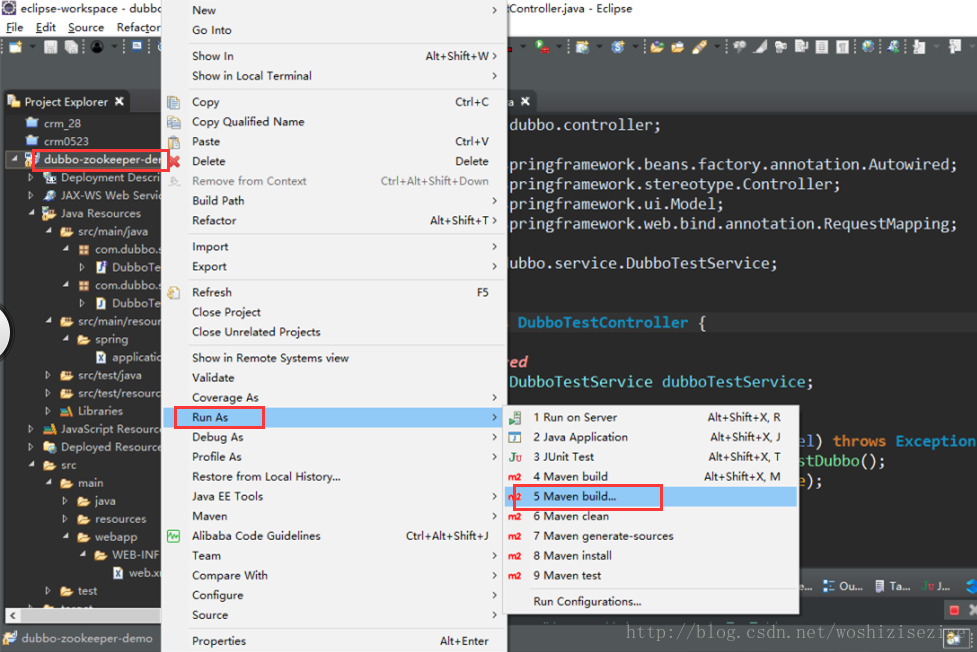Choose 8 Maven install option
The image size is (977, 652).
click(651, 556)
